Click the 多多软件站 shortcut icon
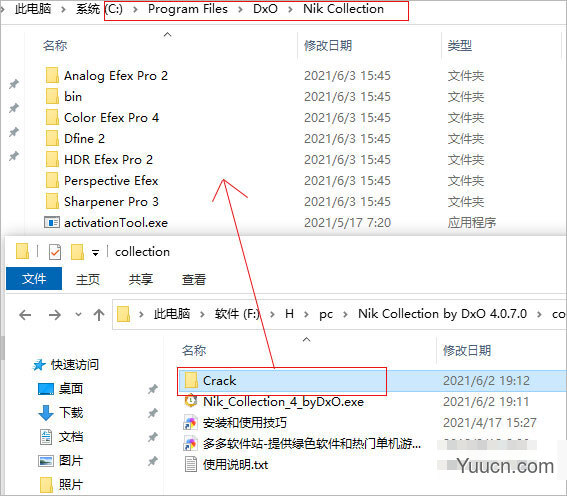567x496 pixels. click(191, 444)
